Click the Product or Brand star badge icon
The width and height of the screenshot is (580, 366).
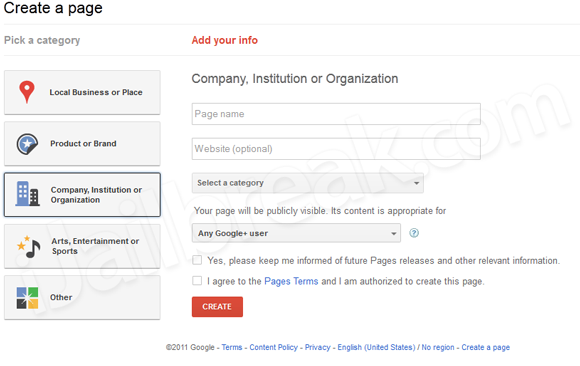(27, 144)
